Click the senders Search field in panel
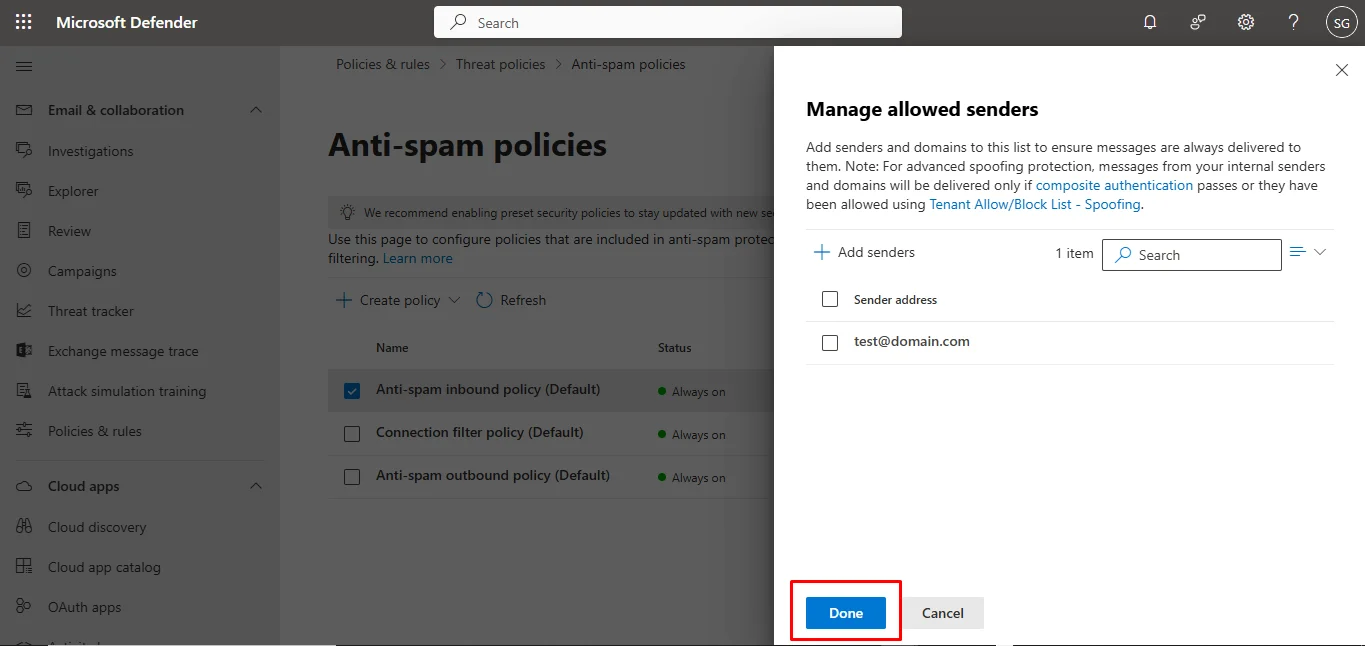The image size is (1365, 646). 1192,254
